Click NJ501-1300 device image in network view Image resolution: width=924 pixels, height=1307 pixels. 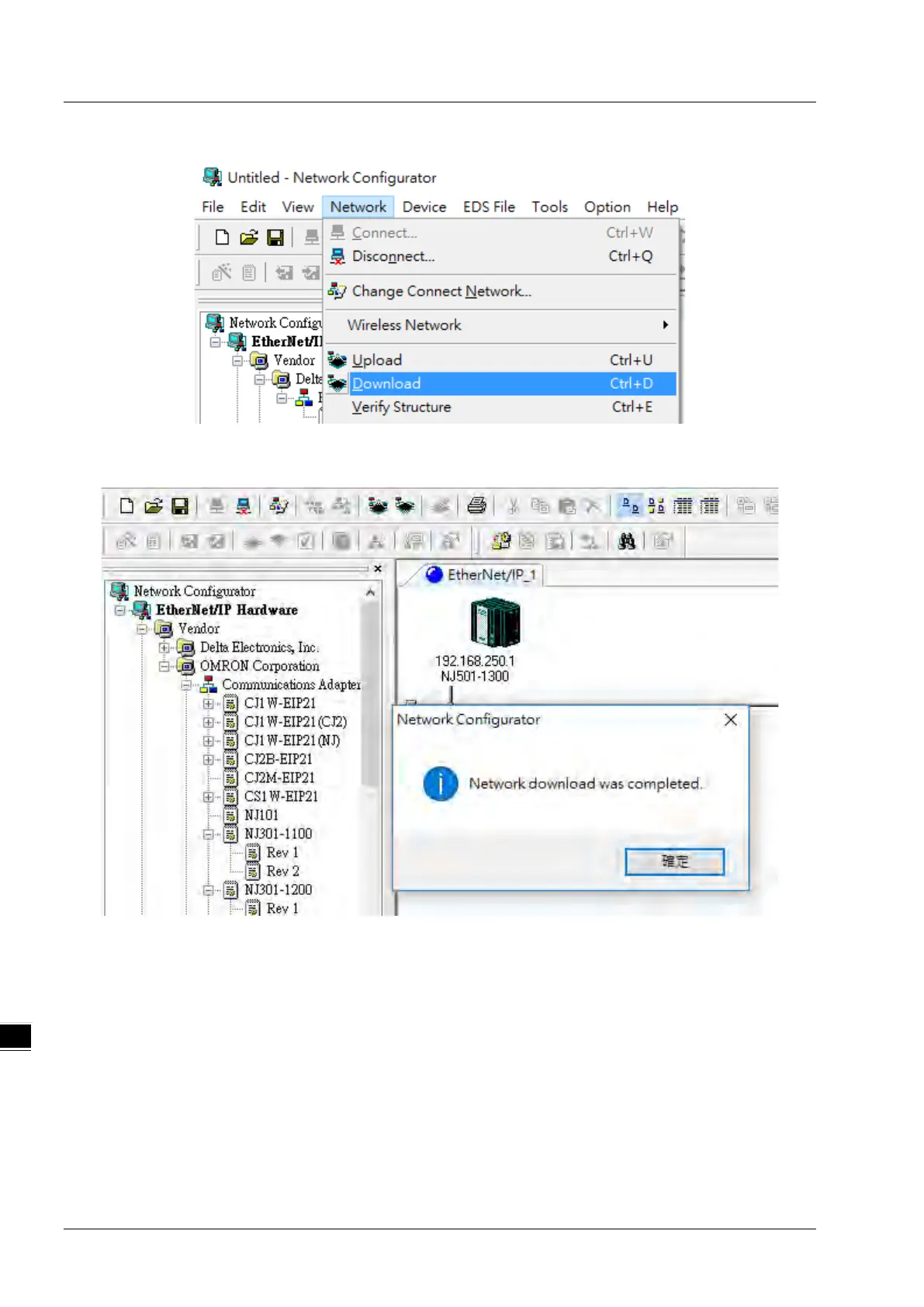tap(495, 623)
